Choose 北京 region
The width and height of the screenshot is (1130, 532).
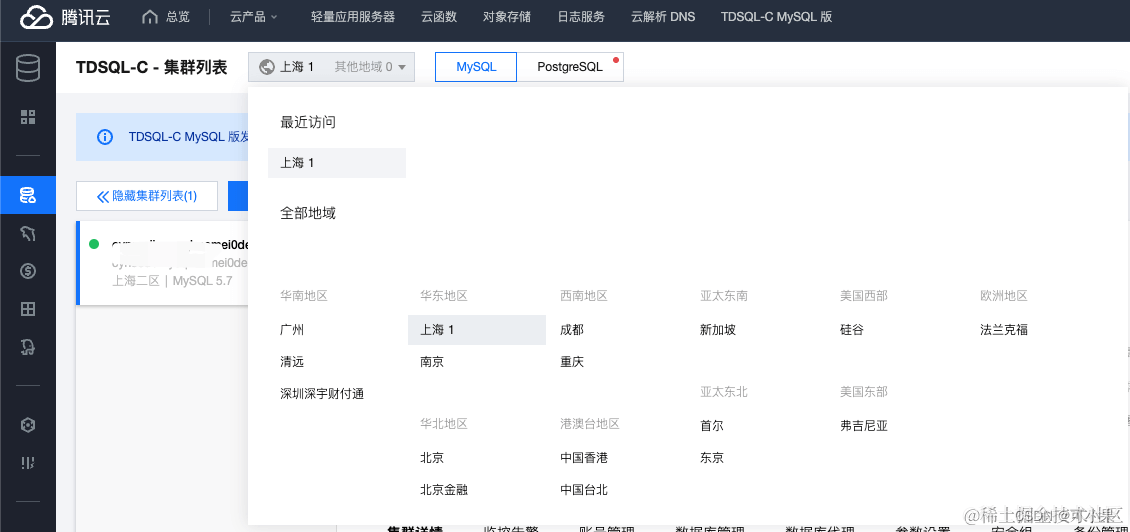pos(432,458)
